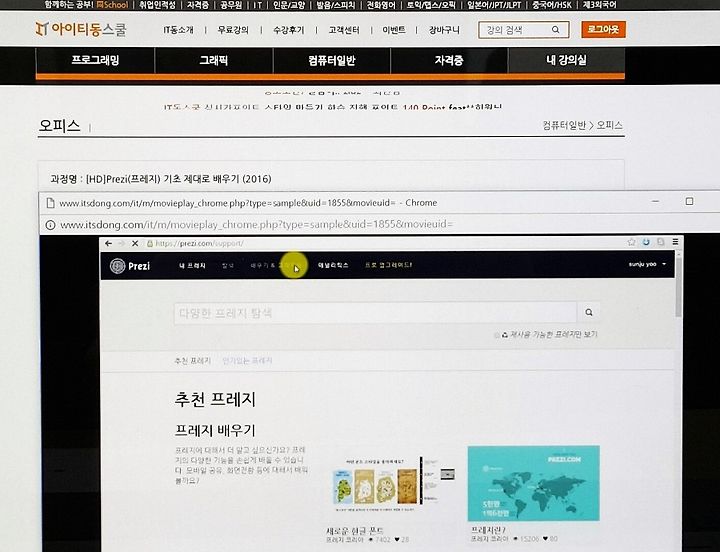Image resolution: width=720 pixels, height=552 pixels.
Task: Click 내 프레지 in the Prezi menu
Action: [192, 265]
